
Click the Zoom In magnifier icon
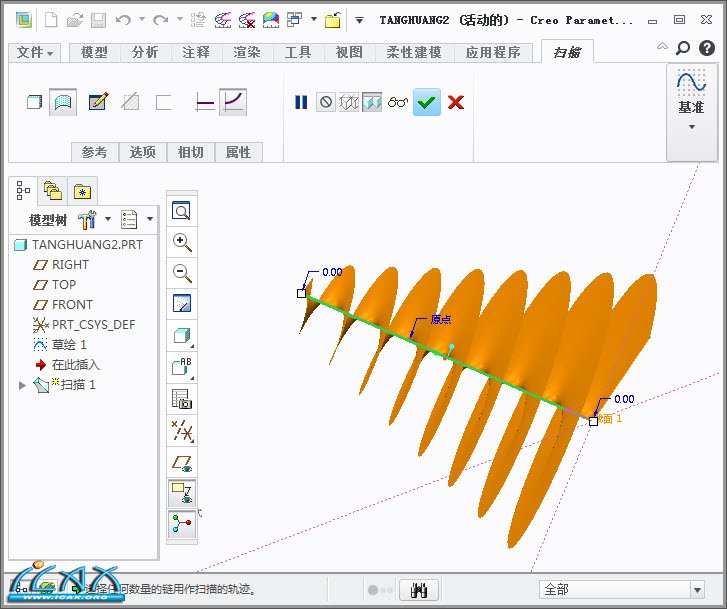pyautogui.click(x=182, y=242)
